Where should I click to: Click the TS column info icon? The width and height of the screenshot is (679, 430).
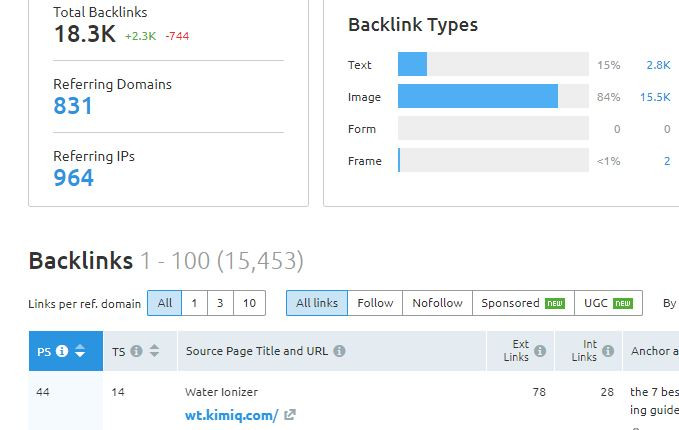[x=136, y=351]
